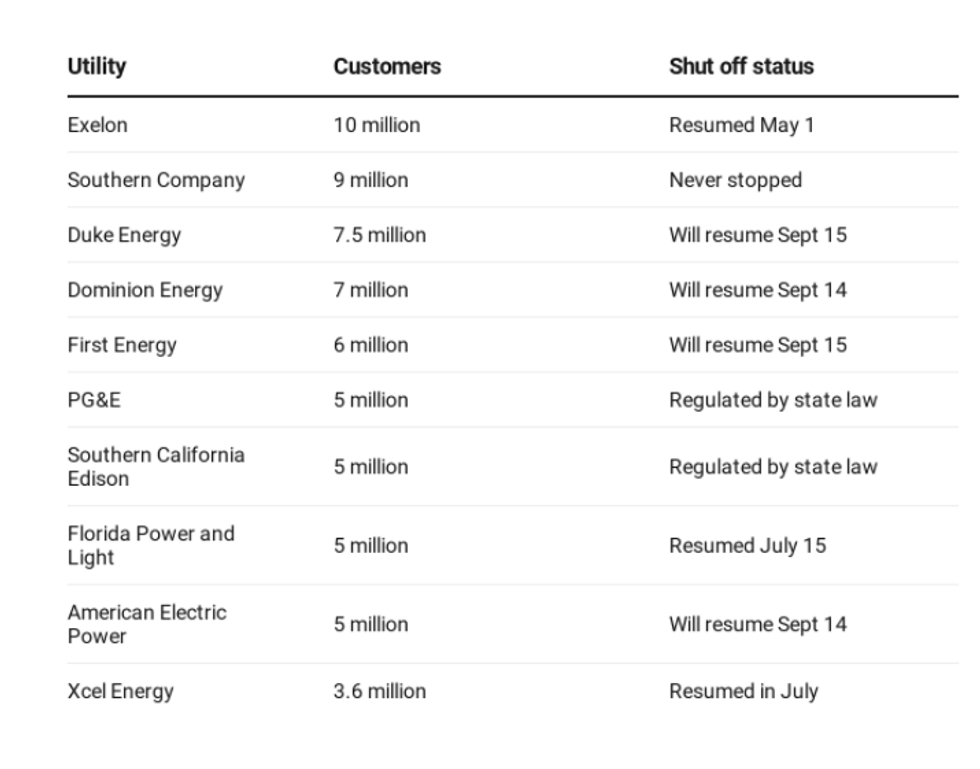This screenshot has width=980, height=769.
Task: Click the 3.6 million customers value
Action: (x=380, y=692)
